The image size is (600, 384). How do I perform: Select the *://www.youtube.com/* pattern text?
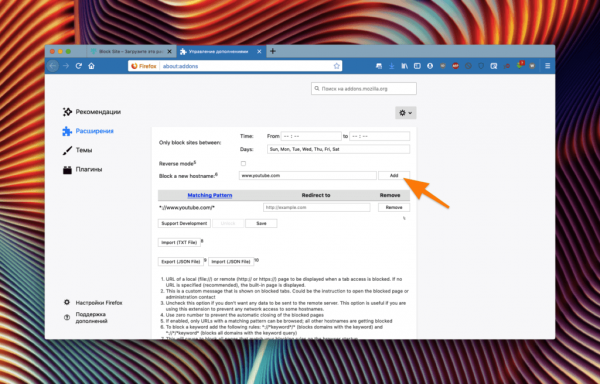pyautogui.click(x=187, y=208)
